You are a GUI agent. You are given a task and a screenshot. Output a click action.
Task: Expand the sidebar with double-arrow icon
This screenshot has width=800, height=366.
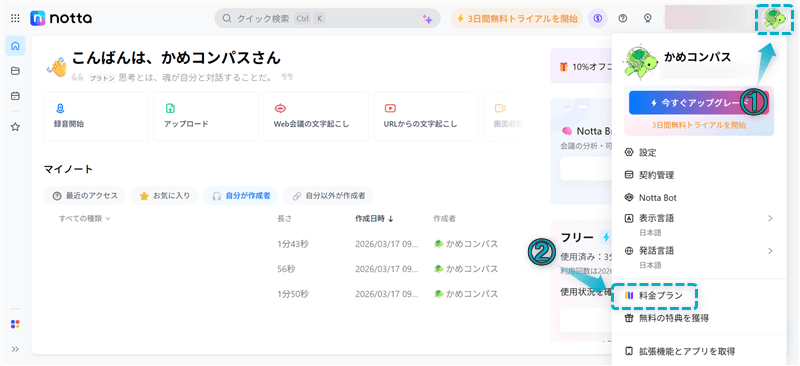point(15,349)
